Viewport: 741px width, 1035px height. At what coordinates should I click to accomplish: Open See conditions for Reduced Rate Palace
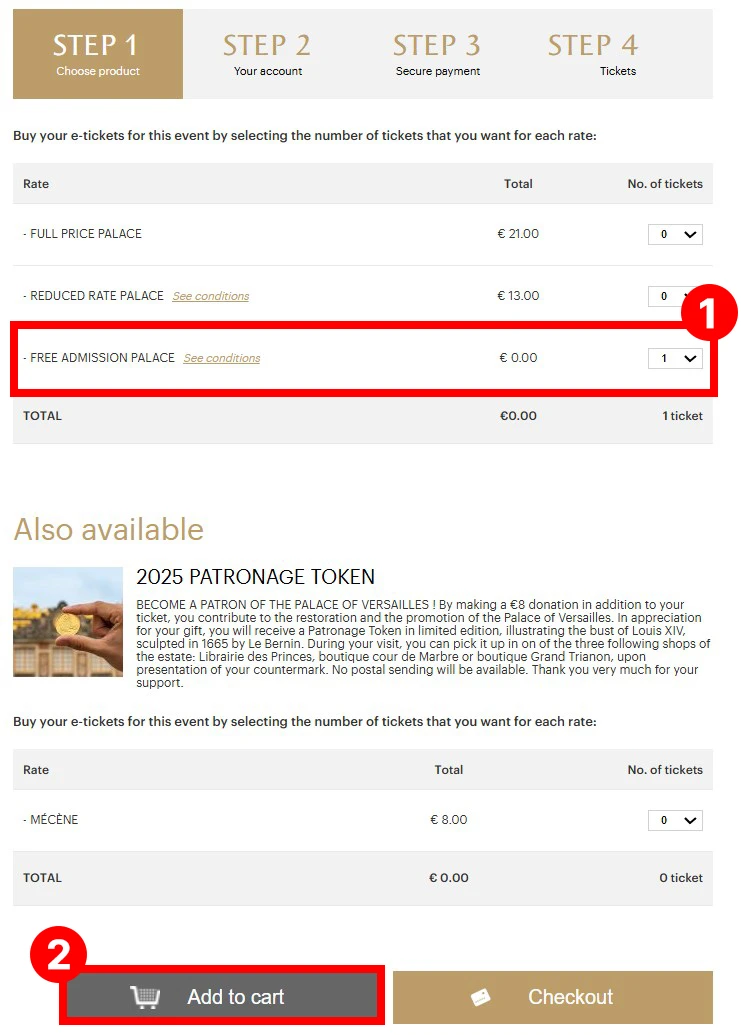(210, 296)
